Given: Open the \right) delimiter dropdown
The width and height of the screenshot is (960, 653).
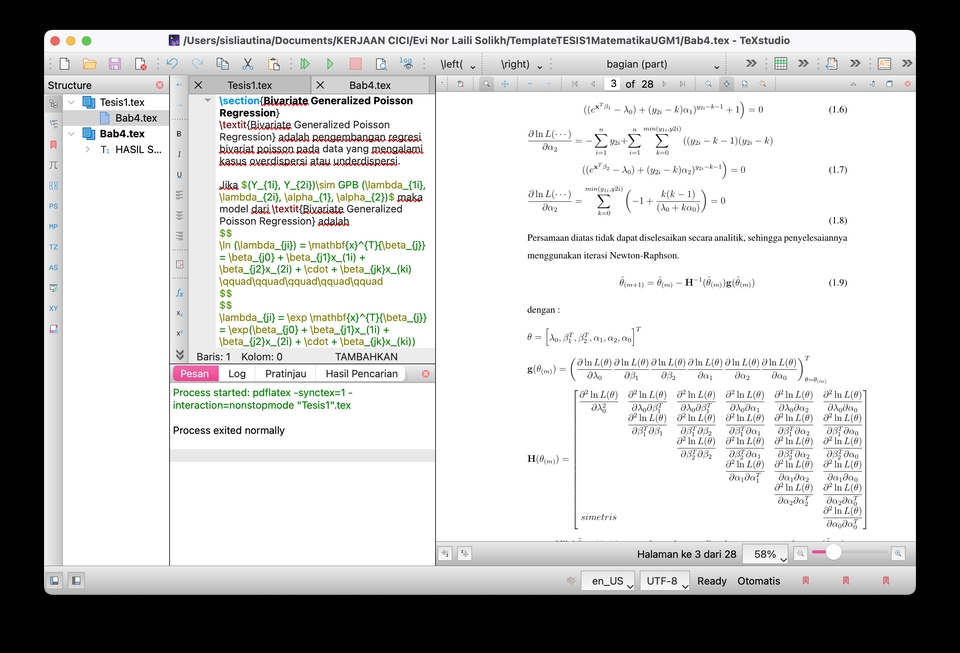Looking at the screenshot, I should (522, 64).
